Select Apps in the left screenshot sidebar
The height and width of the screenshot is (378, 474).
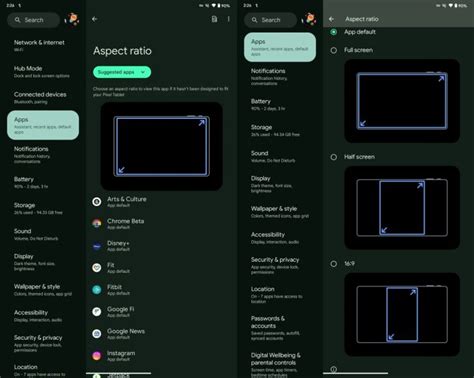tap(43, 125)
